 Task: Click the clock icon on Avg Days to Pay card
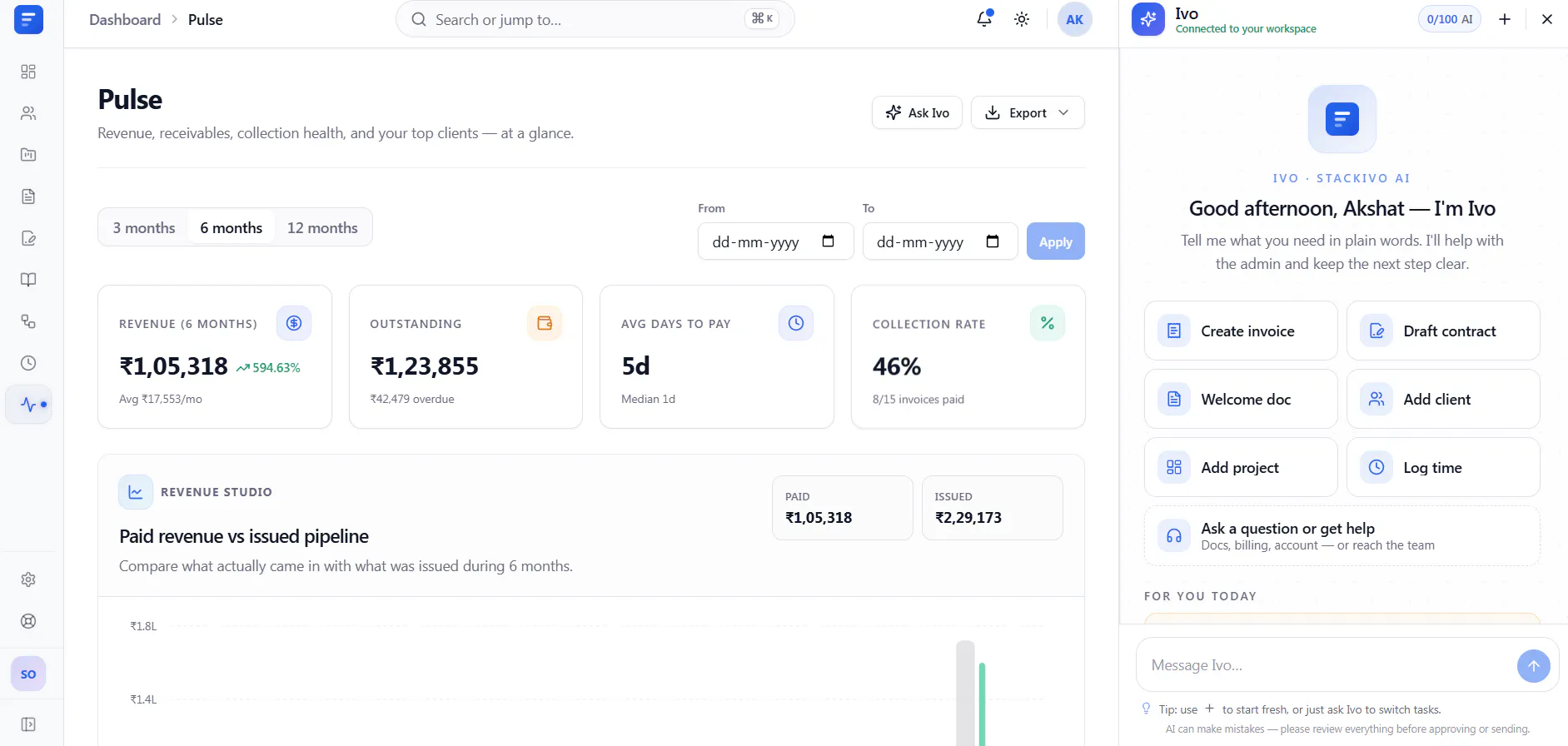(x=796, y=323)
